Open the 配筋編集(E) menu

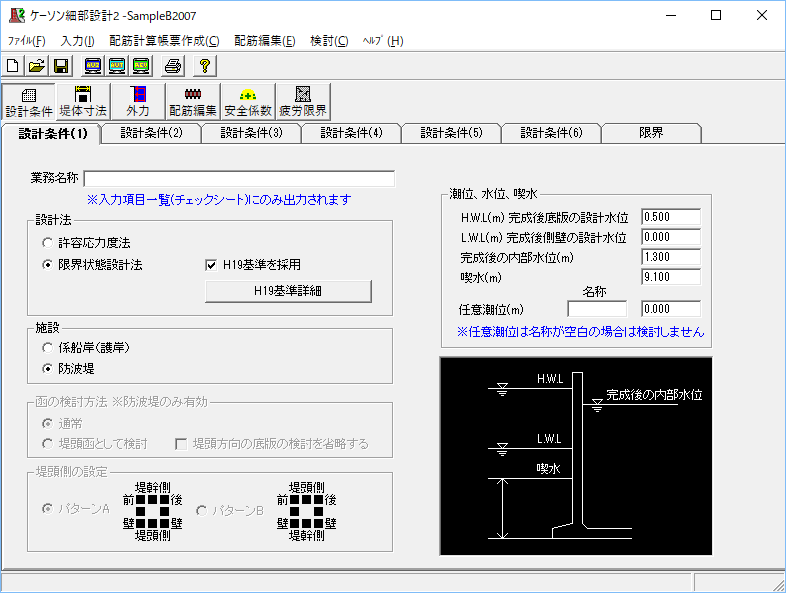(x=265, y=41)
